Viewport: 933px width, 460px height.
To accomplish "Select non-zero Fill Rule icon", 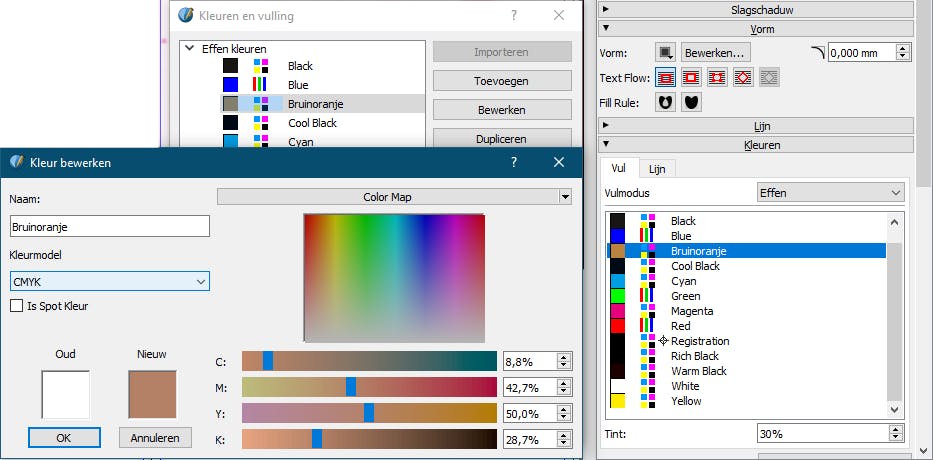I will (690, 101).
